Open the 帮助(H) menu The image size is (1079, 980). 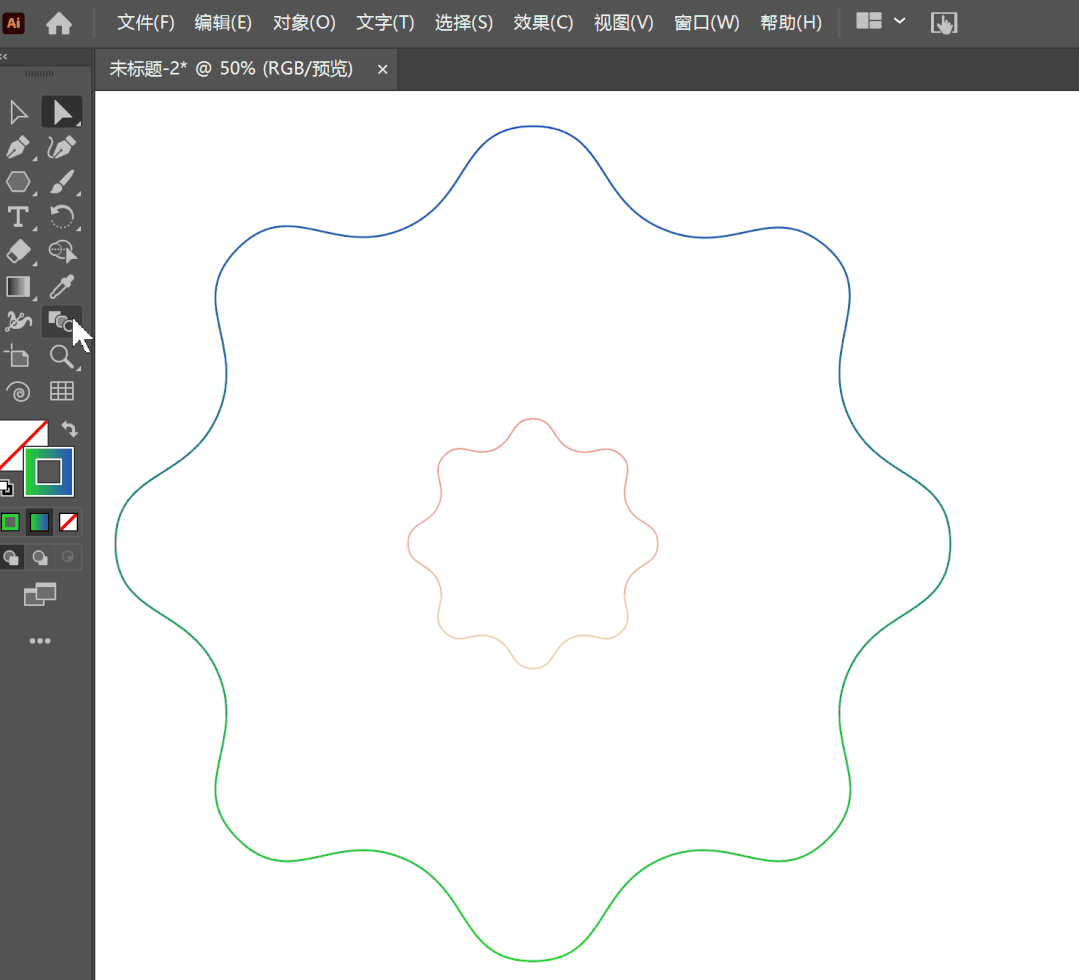point(791,23)
